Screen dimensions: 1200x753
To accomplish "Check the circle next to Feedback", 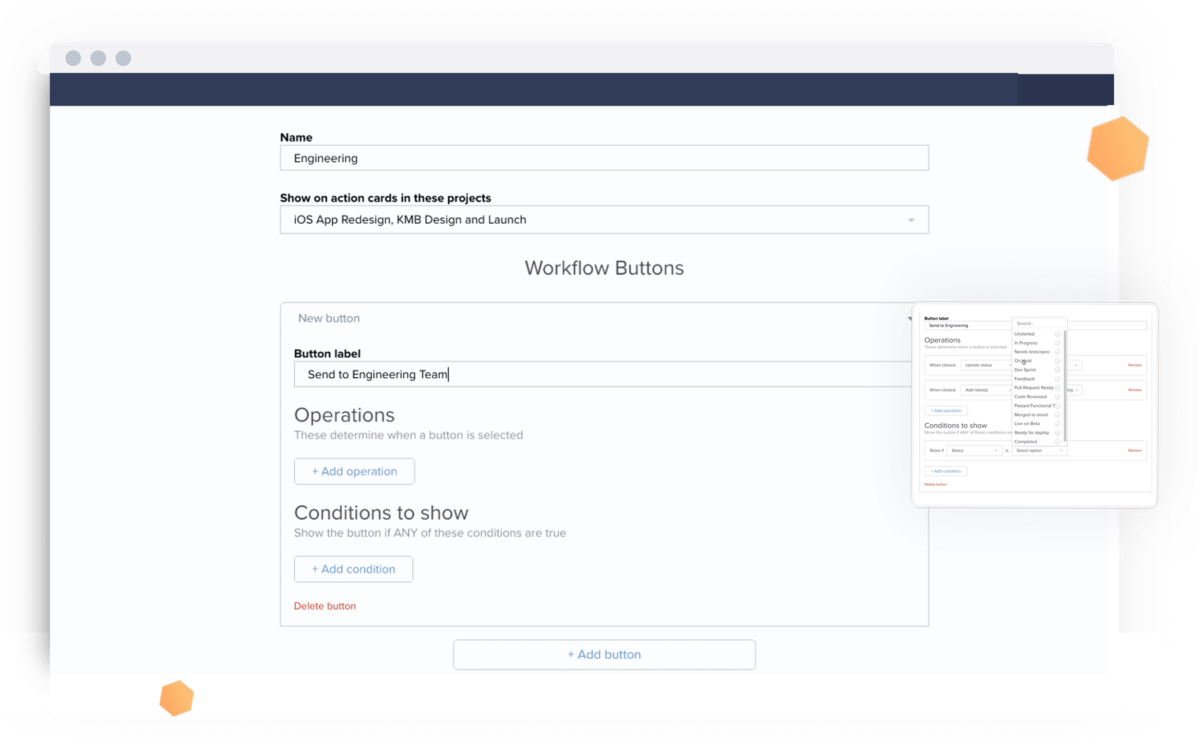I will coord(1058,379).
